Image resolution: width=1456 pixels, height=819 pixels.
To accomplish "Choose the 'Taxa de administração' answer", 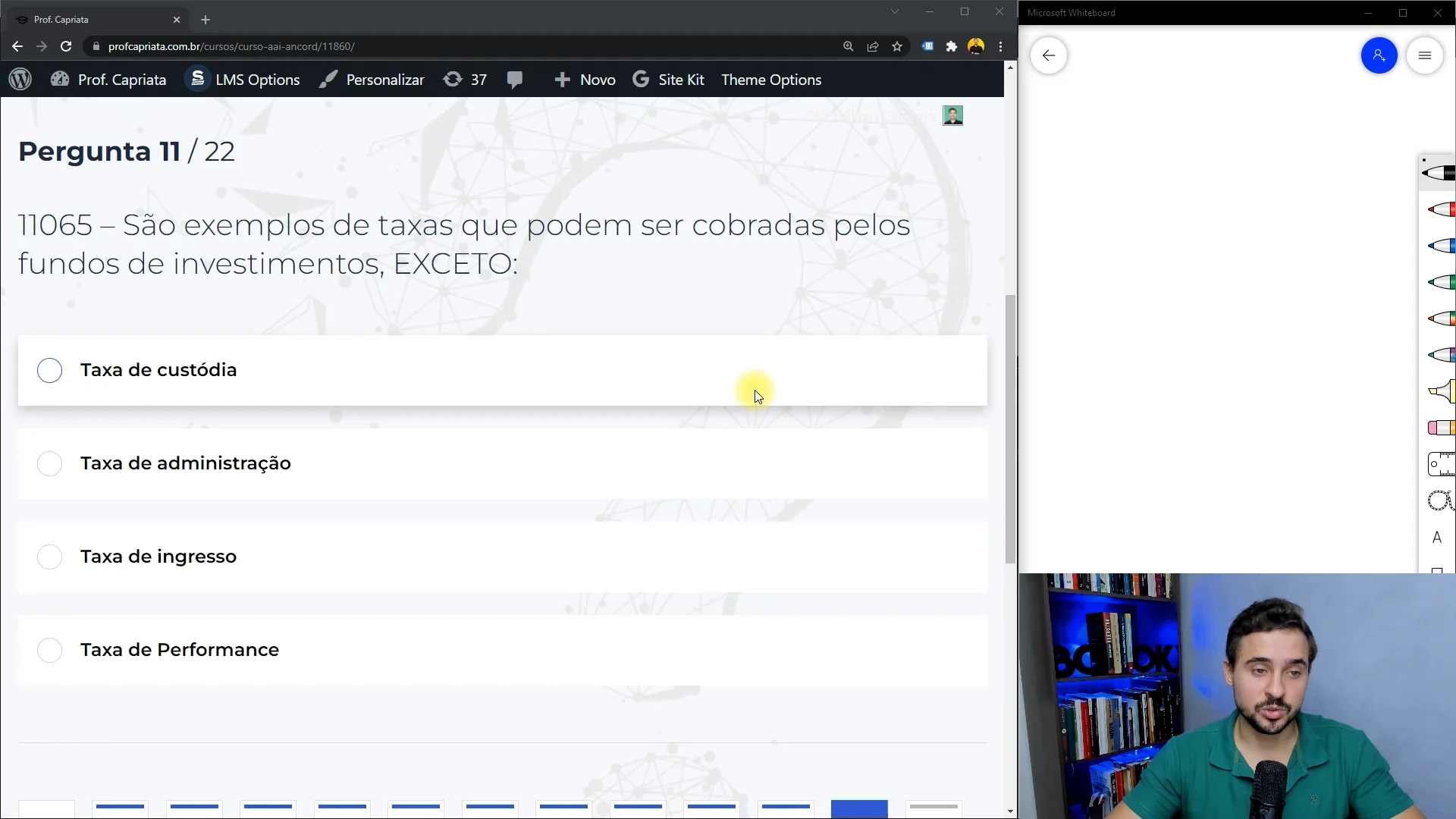I will [x=50, y=463].
